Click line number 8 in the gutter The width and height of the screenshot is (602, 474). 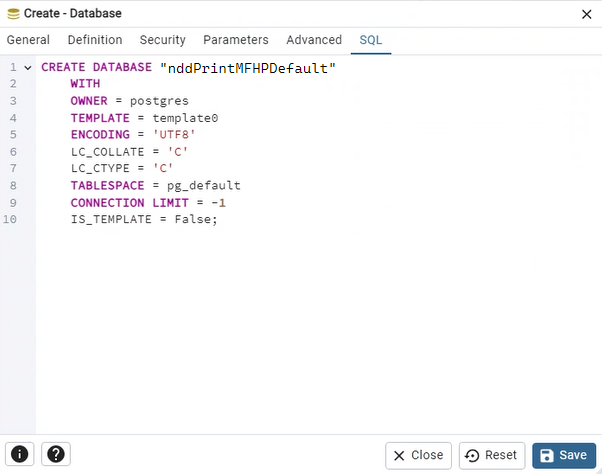12,185
